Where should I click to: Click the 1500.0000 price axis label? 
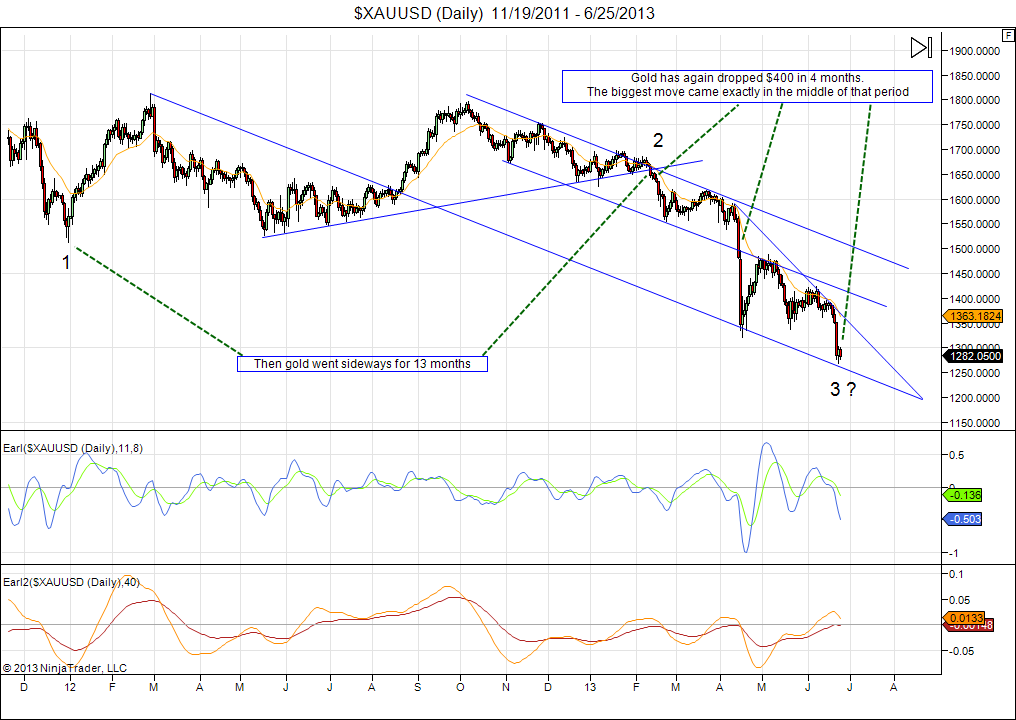point(974,249)
